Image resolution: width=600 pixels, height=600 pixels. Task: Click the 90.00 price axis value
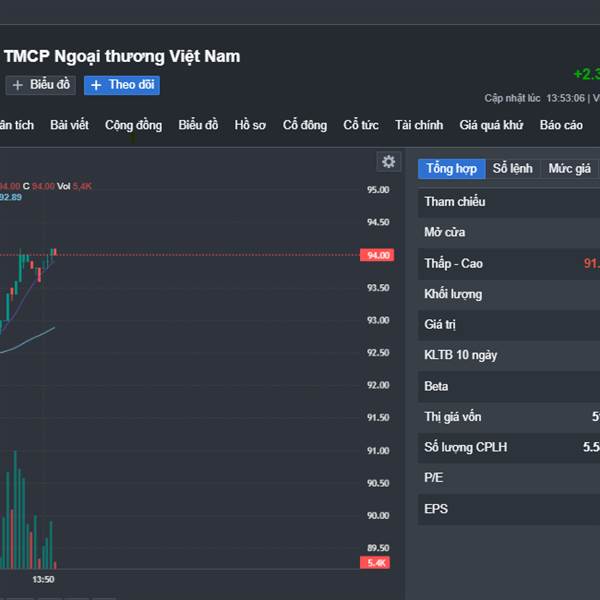[x=378, y=515]
